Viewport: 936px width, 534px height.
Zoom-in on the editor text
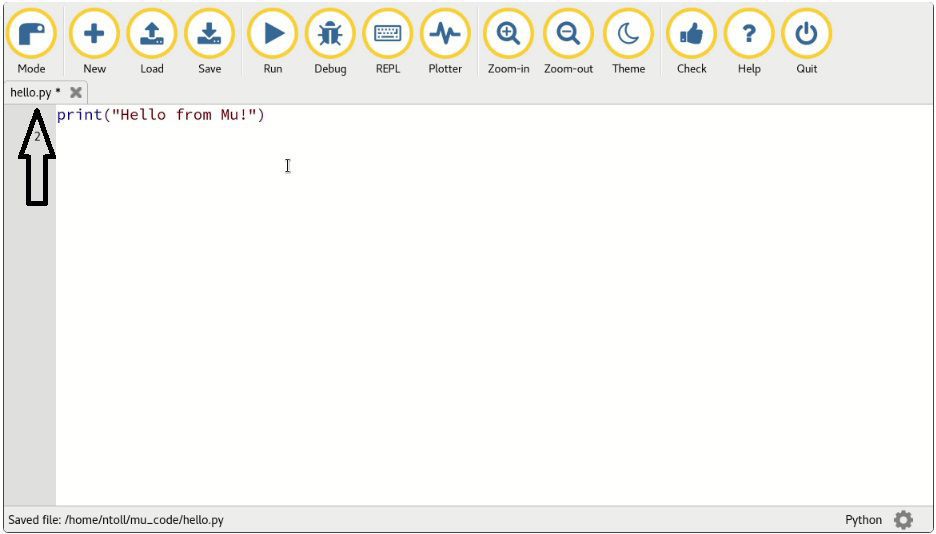[509, 42]
